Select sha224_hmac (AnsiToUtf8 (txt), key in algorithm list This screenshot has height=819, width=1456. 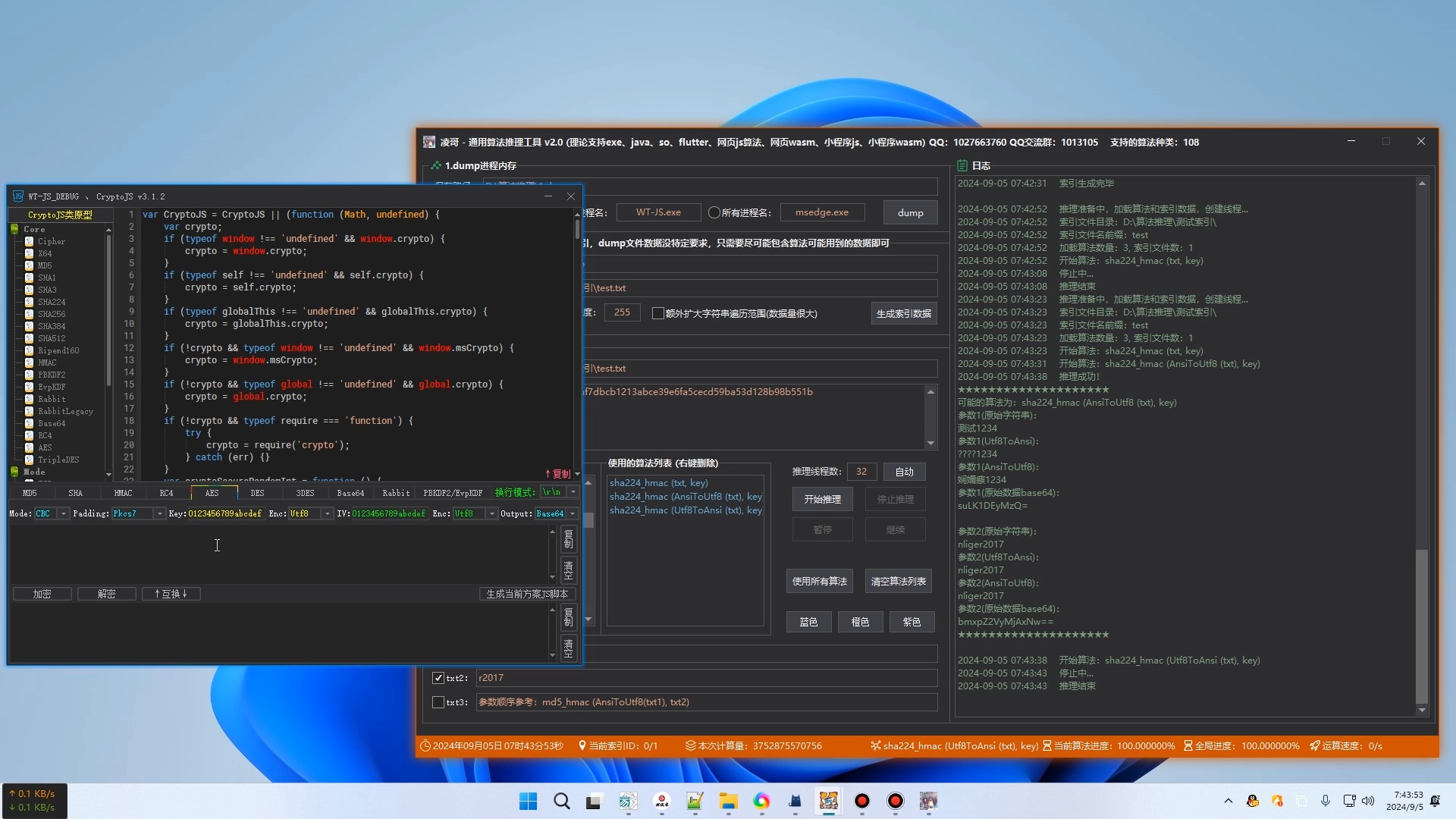[x=686, y=497]
